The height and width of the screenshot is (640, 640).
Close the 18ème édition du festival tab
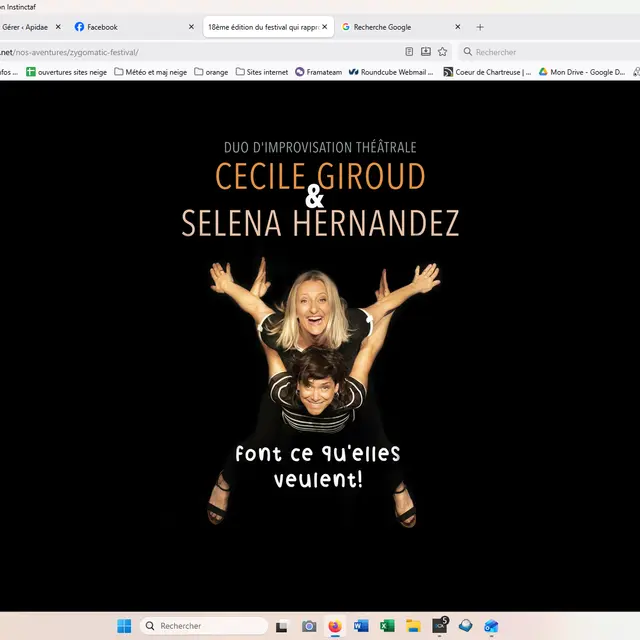[324, 27]
